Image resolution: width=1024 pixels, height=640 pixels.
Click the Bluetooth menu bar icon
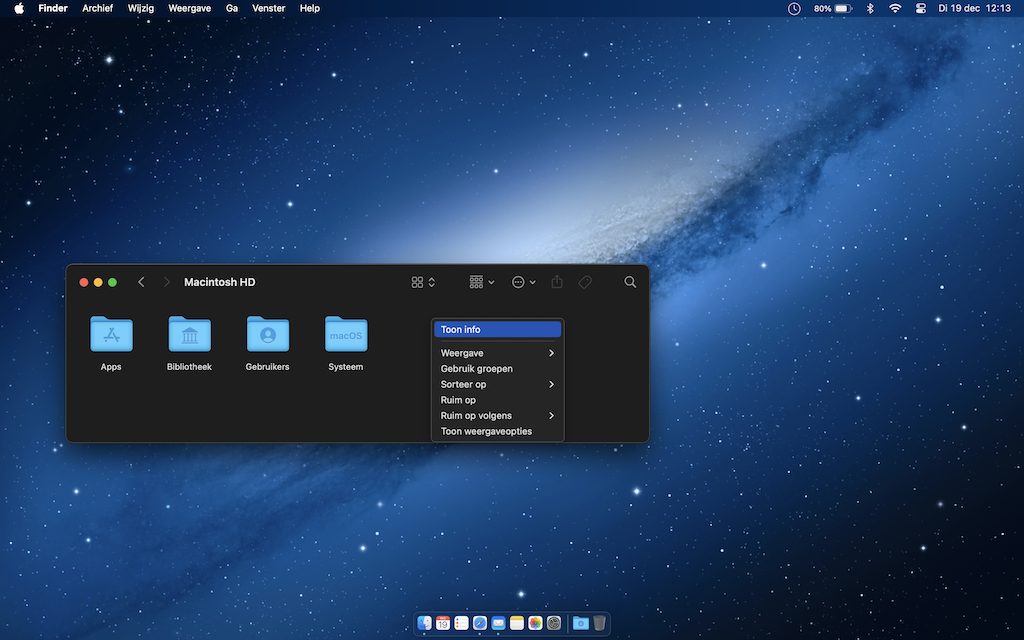[x=870, y=8]
